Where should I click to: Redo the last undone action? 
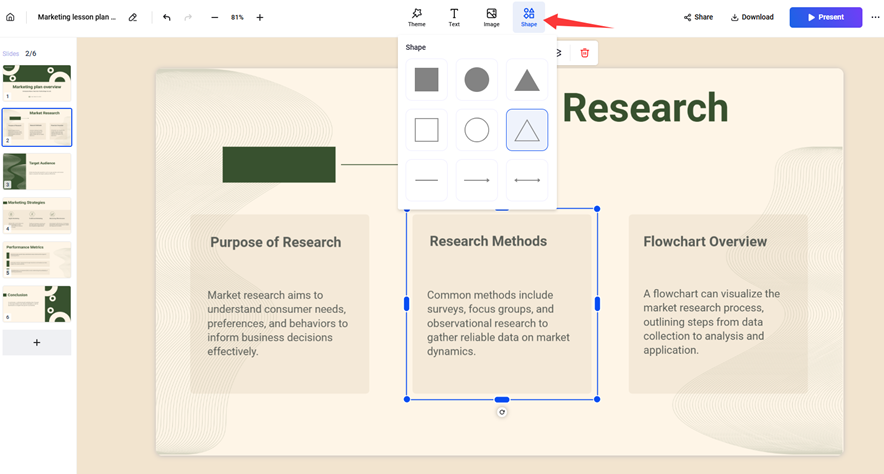[188, 17]
